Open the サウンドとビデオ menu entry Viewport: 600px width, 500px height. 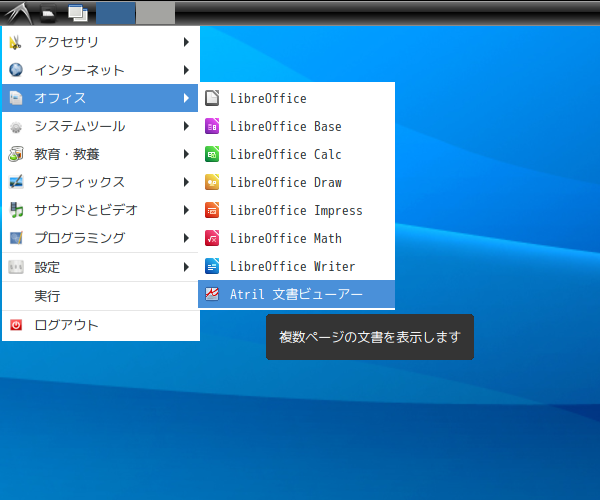[101, 210]
